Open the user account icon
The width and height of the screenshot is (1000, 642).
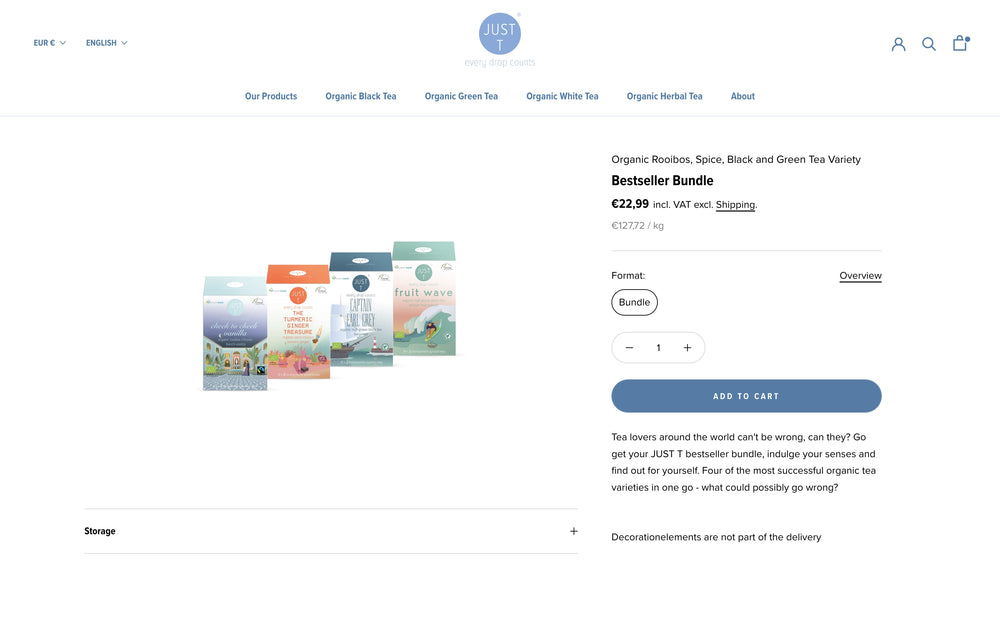tap(898, 44)
